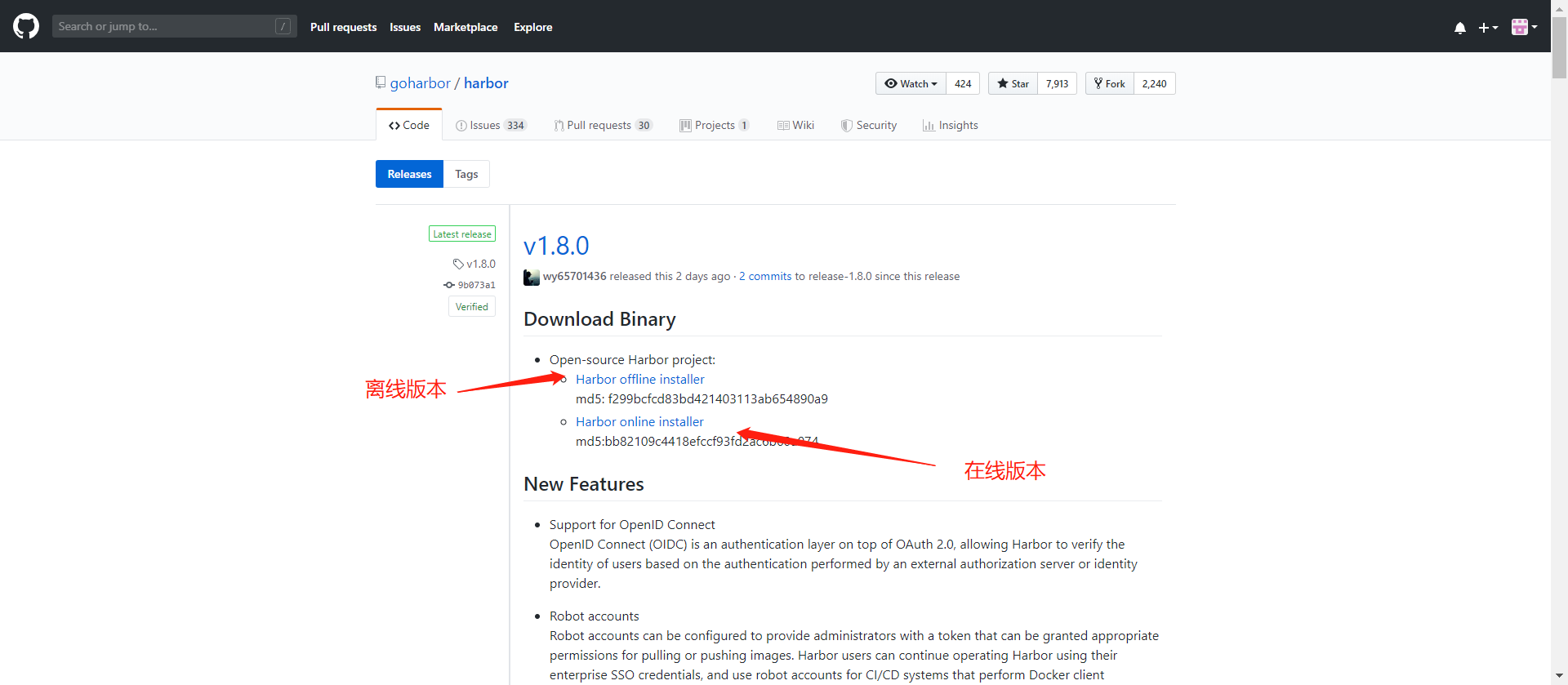This screenshot has width=1568, height=685.
Task: Open the 2 commits link
Action: pyautogui.click(x=765, y=276)
